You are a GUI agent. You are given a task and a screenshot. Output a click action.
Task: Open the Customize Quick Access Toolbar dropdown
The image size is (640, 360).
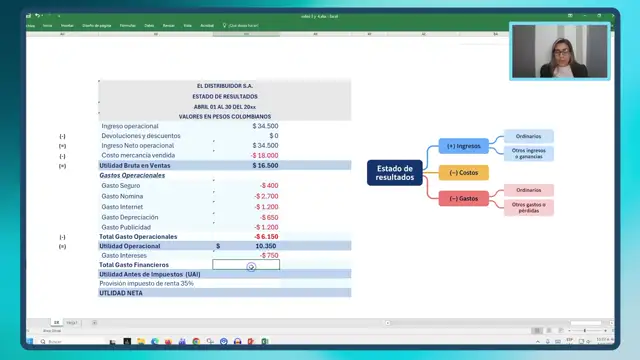[x=59, y=16]
